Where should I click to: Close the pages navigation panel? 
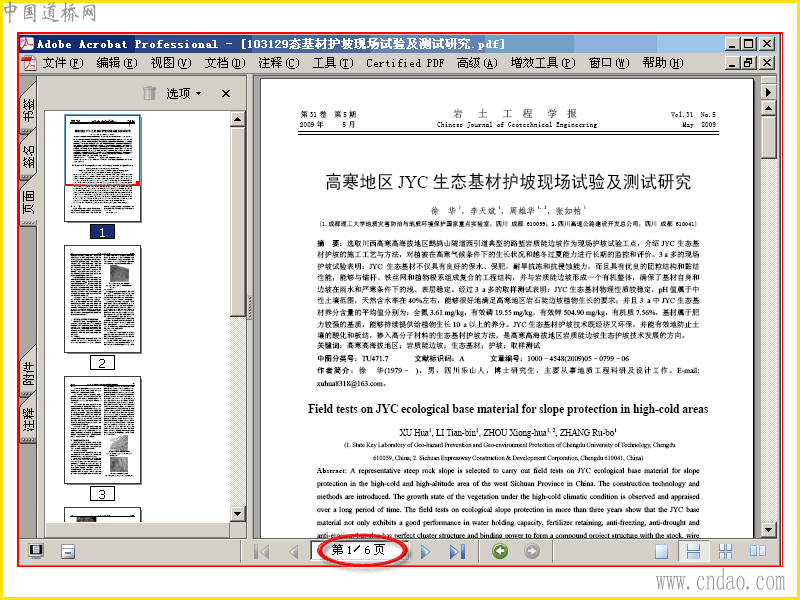click(226, 93)
